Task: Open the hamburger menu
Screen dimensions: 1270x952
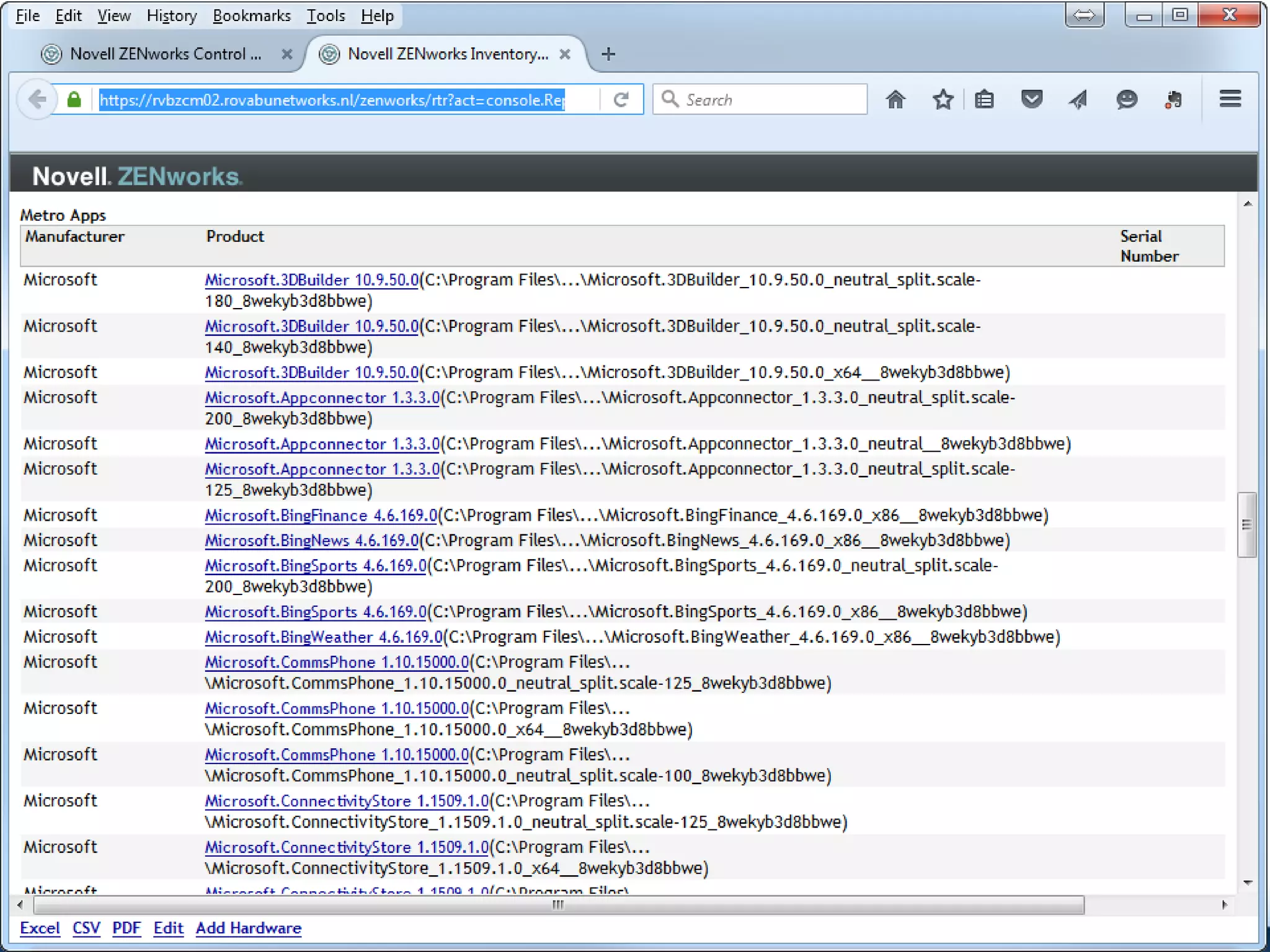Action: click(x=1230, y=99)
